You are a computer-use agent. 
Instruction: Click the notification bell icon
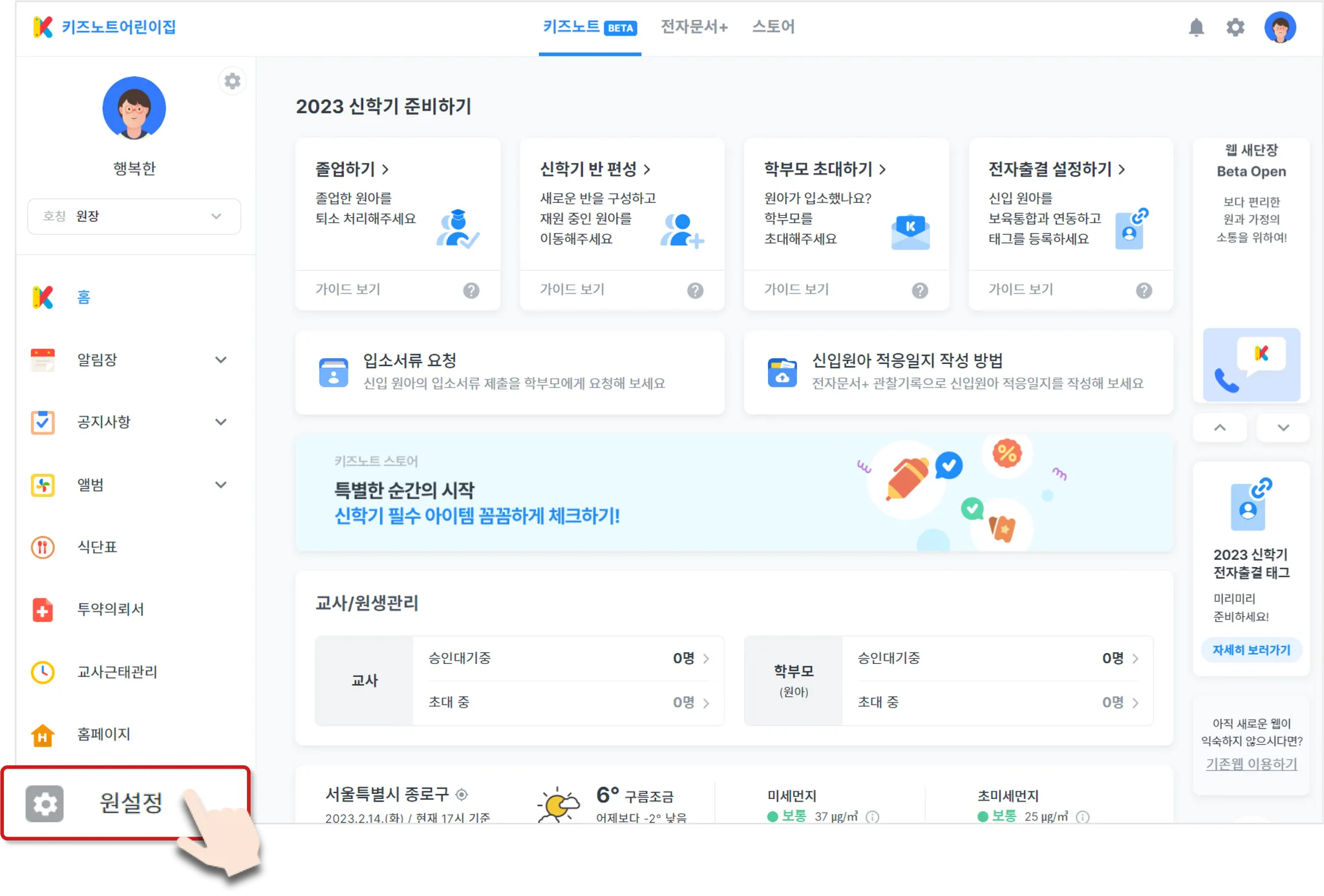pyautogui.click(x=1196, y=27)
